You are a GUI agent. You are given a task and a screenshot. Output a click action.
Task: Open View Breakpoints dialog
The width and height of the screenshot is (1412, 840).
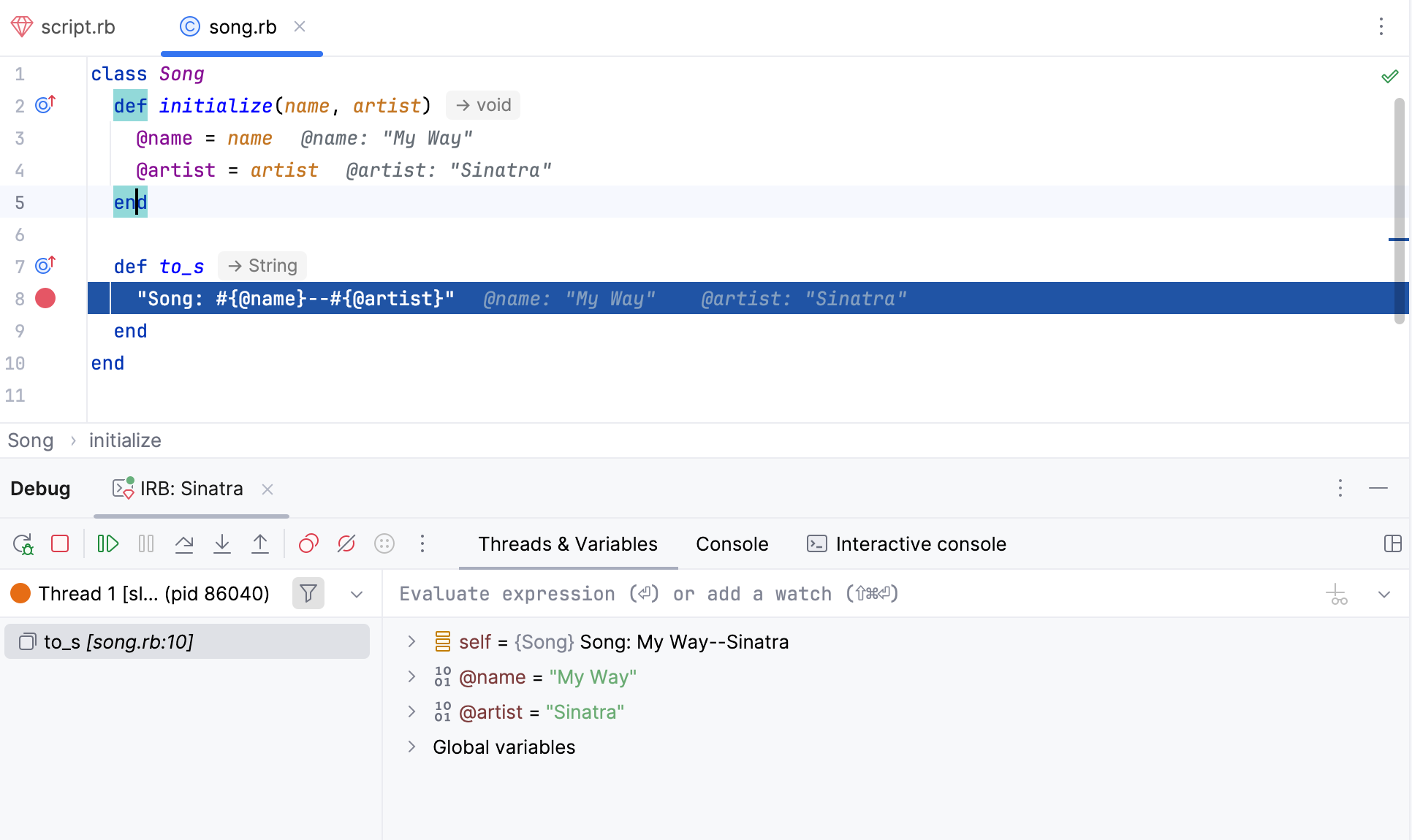[x=308, y=544]
